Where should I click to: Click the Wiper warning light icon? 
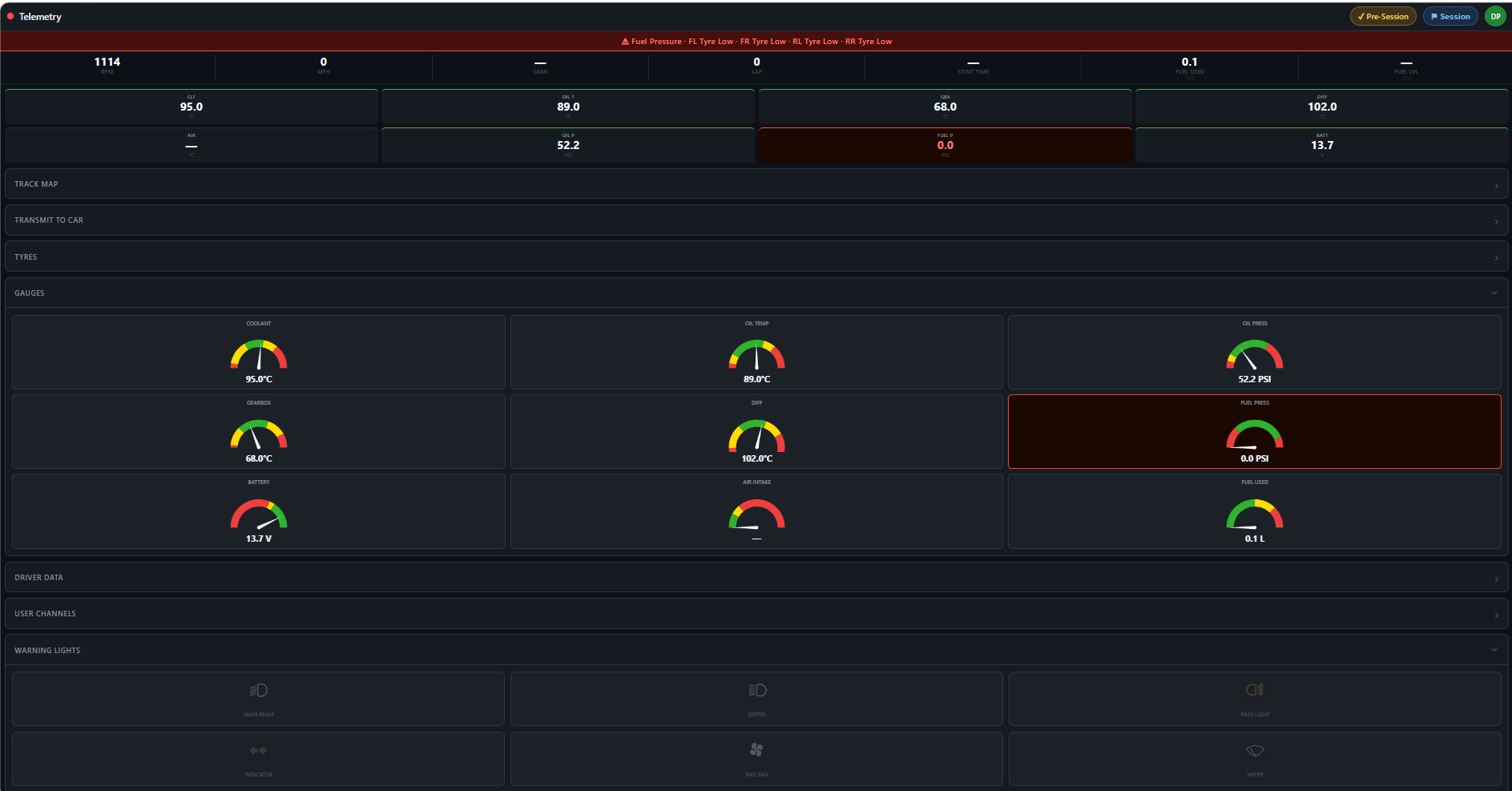(x=1255, y=751)
